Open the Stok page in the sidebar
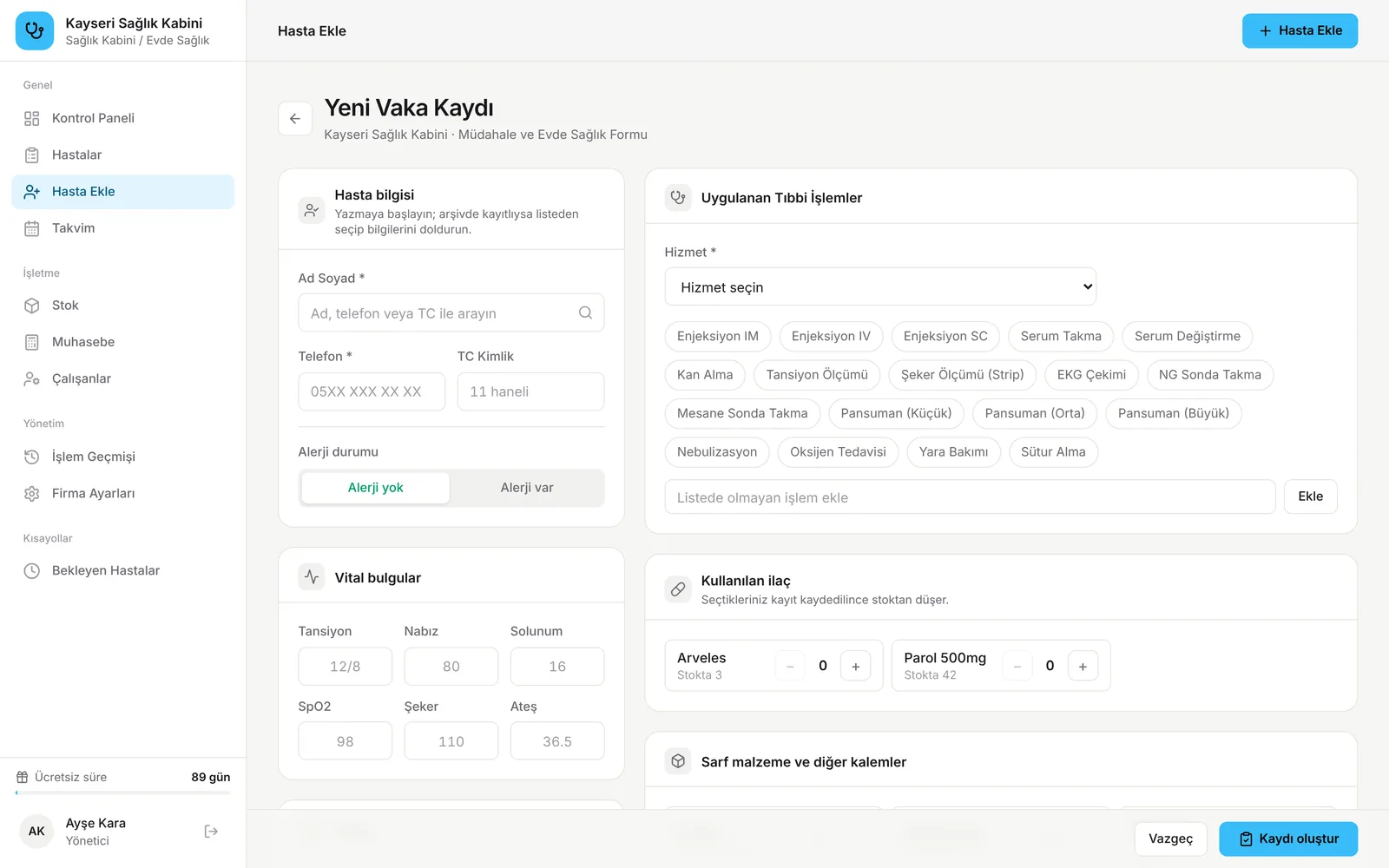 pos(123,306)
